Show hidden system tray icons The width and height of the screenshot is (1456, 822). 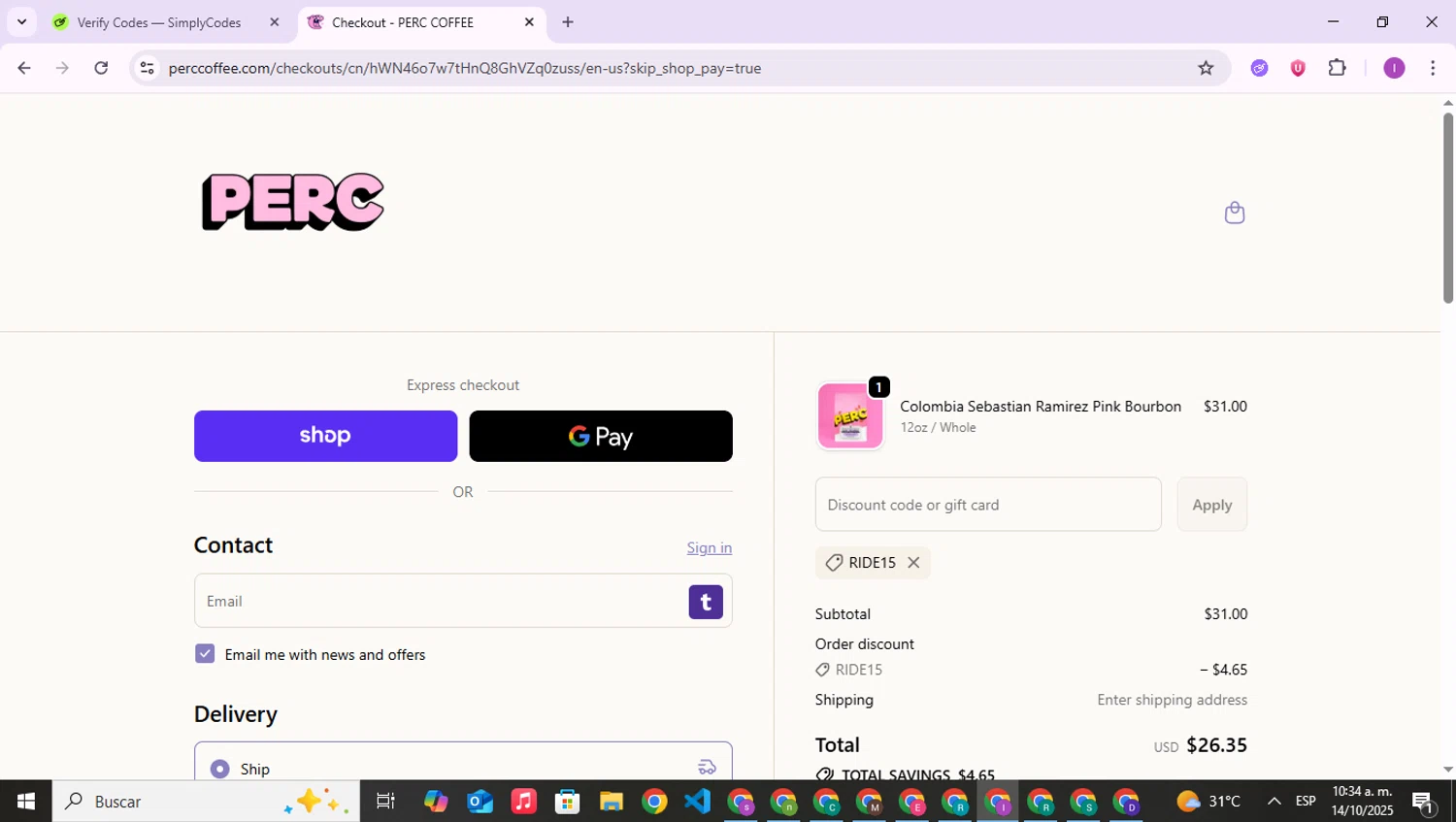point(1274,802)
